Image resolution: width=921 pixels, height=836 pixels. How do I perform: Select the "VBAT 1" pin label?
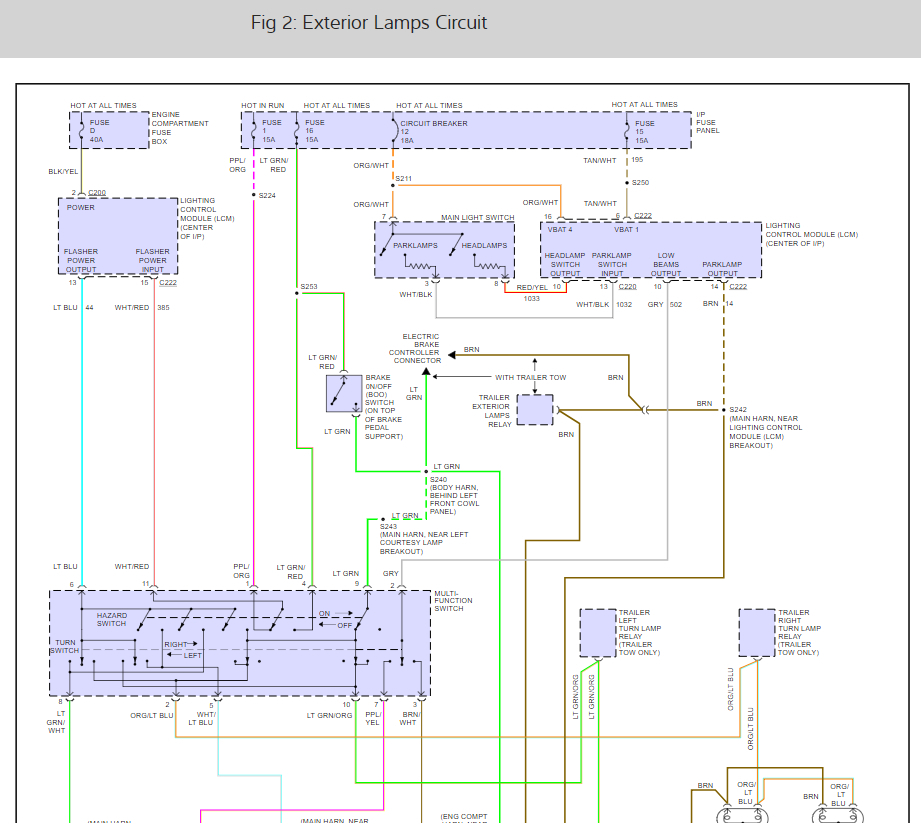coord(626,230)
